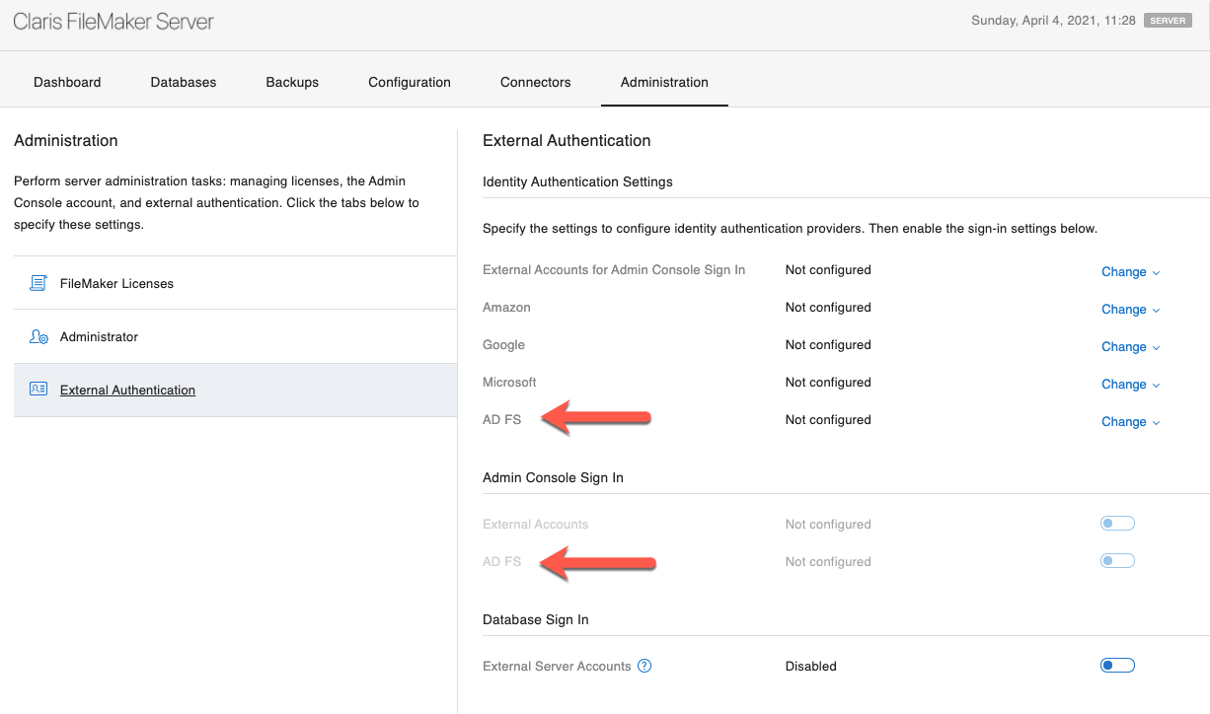Click the FileMaker Licenses scroll icon
Viewport: 1210px width, 714px height.
(x=38, y=283)
